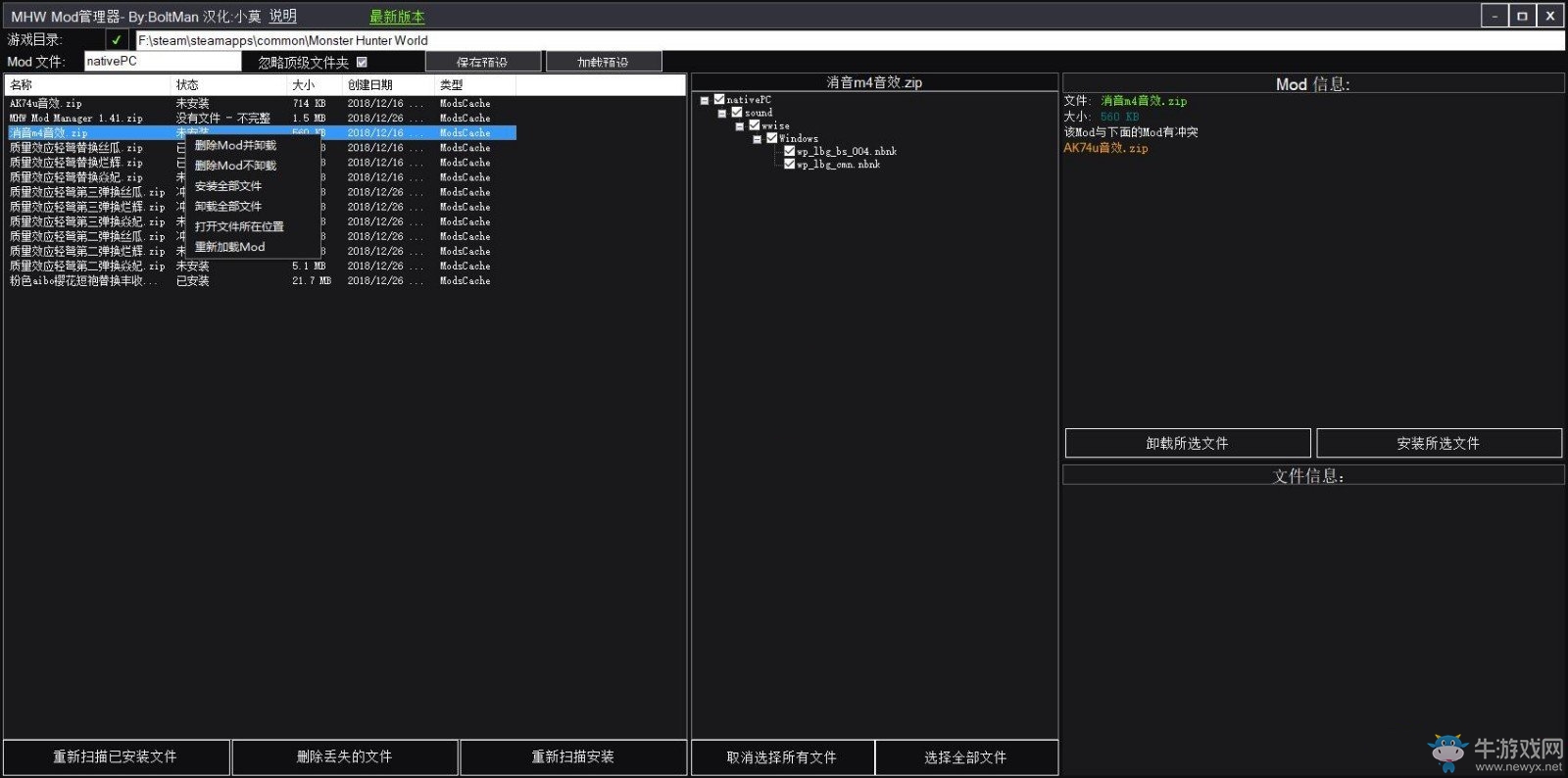This screenshot has height=778, width=1568.
Task: Open 打开文件所在位置 from context menu
Action: point(239,226)
